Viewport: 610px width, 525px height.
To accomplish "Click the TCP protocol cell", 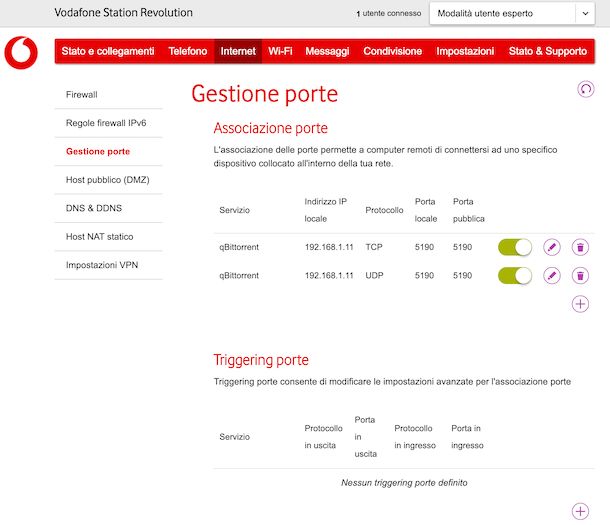I will point(374,247).
